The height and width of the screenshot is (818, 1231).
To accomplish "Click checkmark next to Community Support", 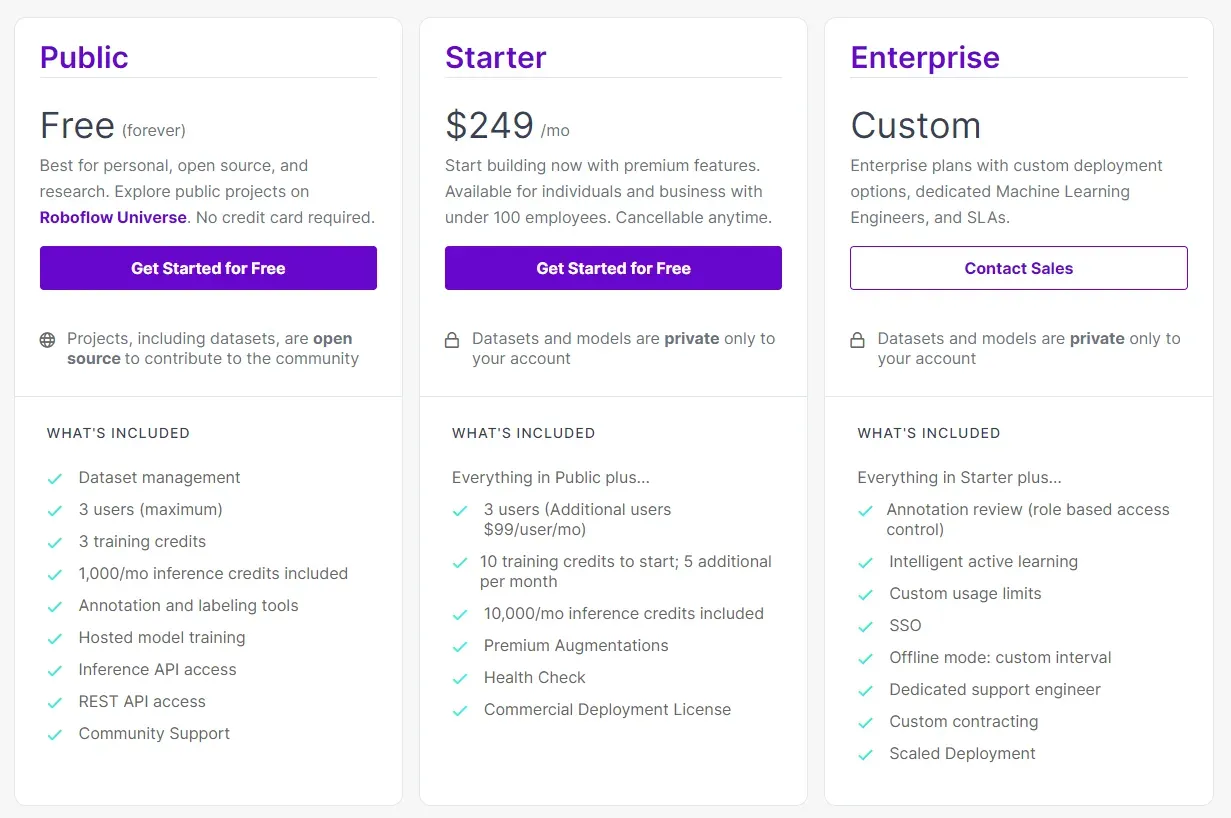I will tap(55, 735).
